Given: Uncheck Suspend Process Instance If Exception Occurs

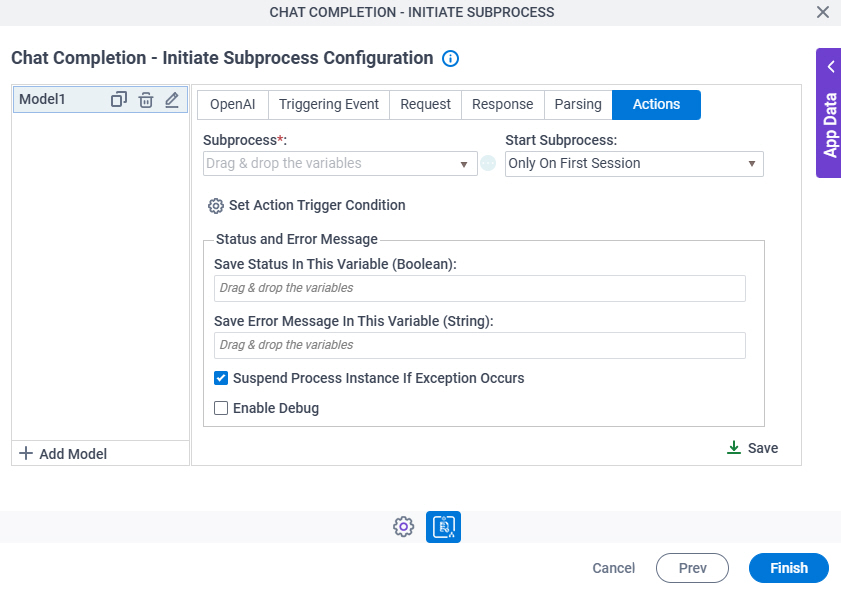Looking at the screenshot, I should pyautogui.click(x=221, y=378).
